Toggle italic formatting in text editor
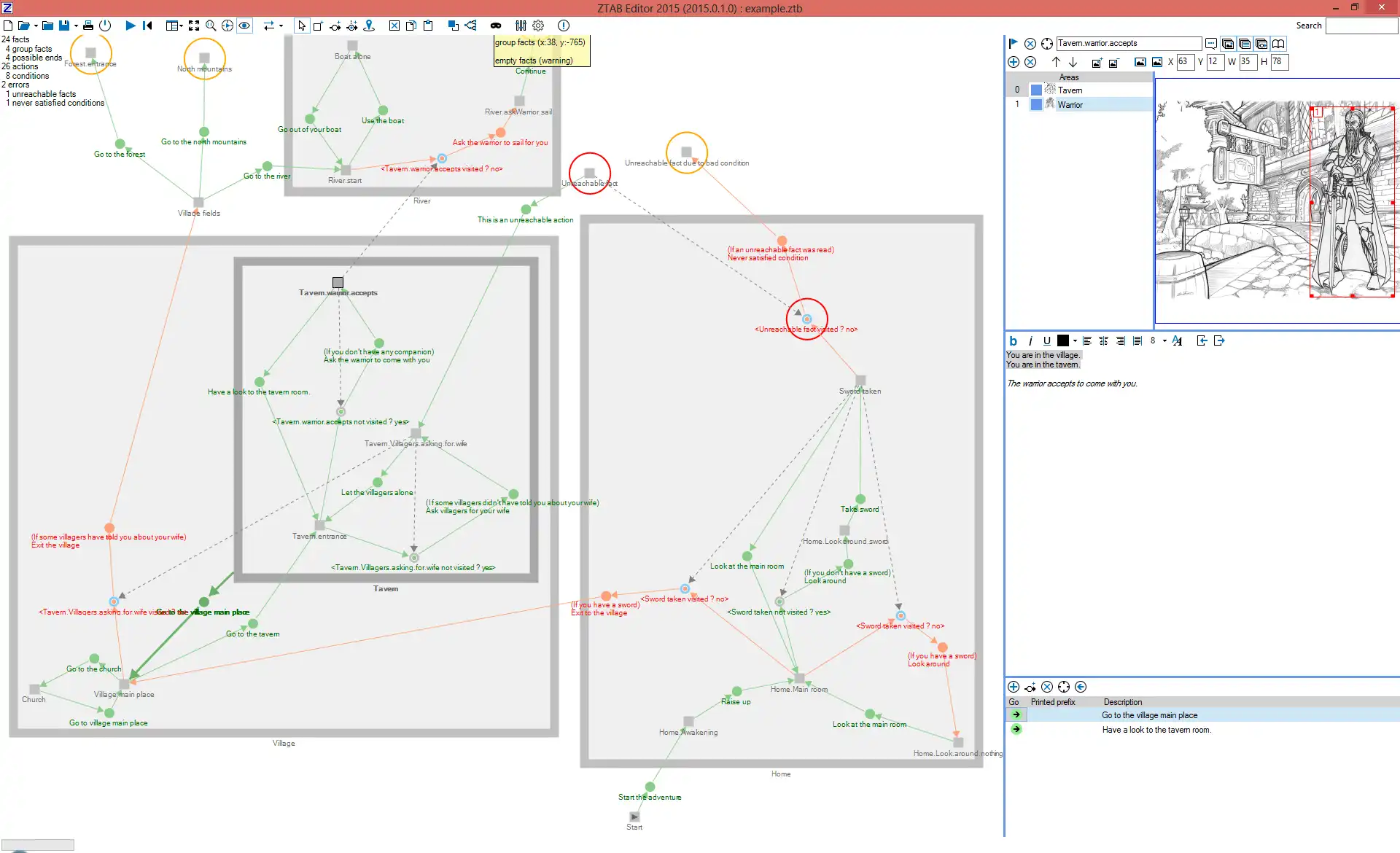 pyautogui.click(x=1028, y=341)
